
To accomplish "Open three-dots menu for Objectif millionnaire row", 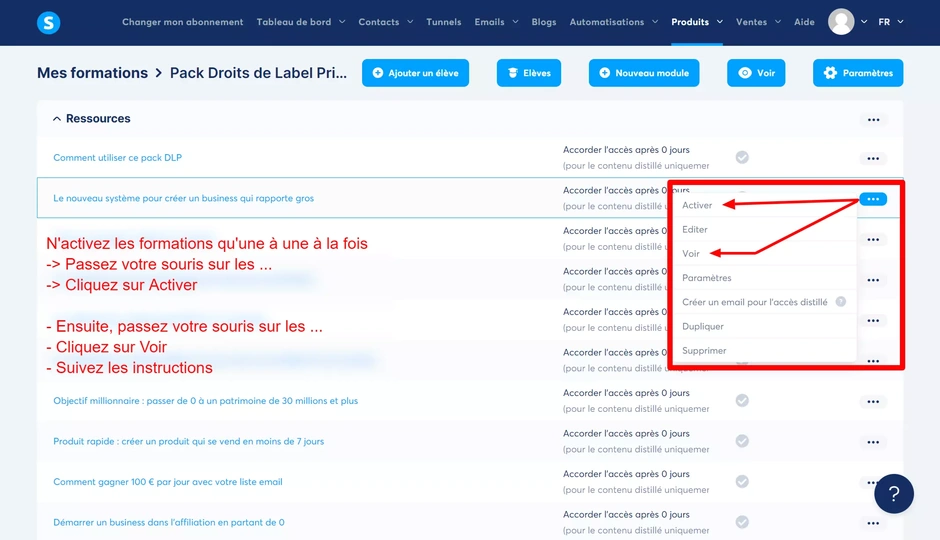I will (873, 402).
